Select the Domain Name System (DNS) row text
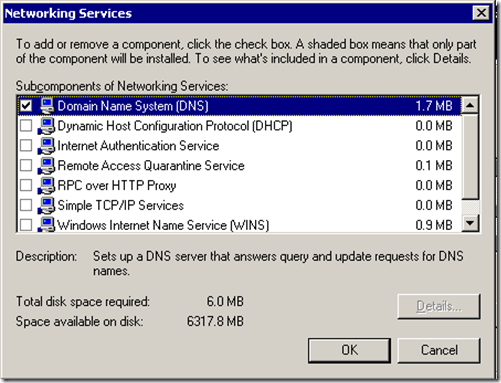The width and height of the screenshot is (501, 383). 133,106
